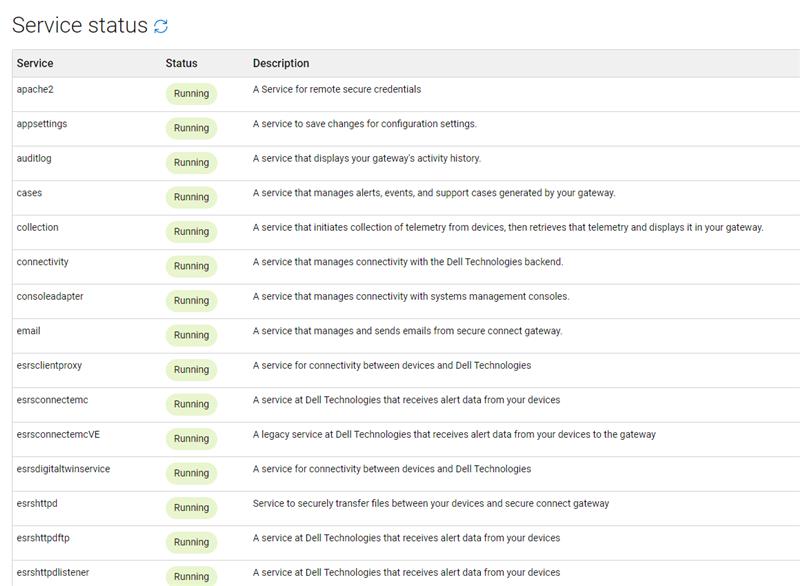
Task: Select the esrsconnectemc service row
Action: click(52, 400)
